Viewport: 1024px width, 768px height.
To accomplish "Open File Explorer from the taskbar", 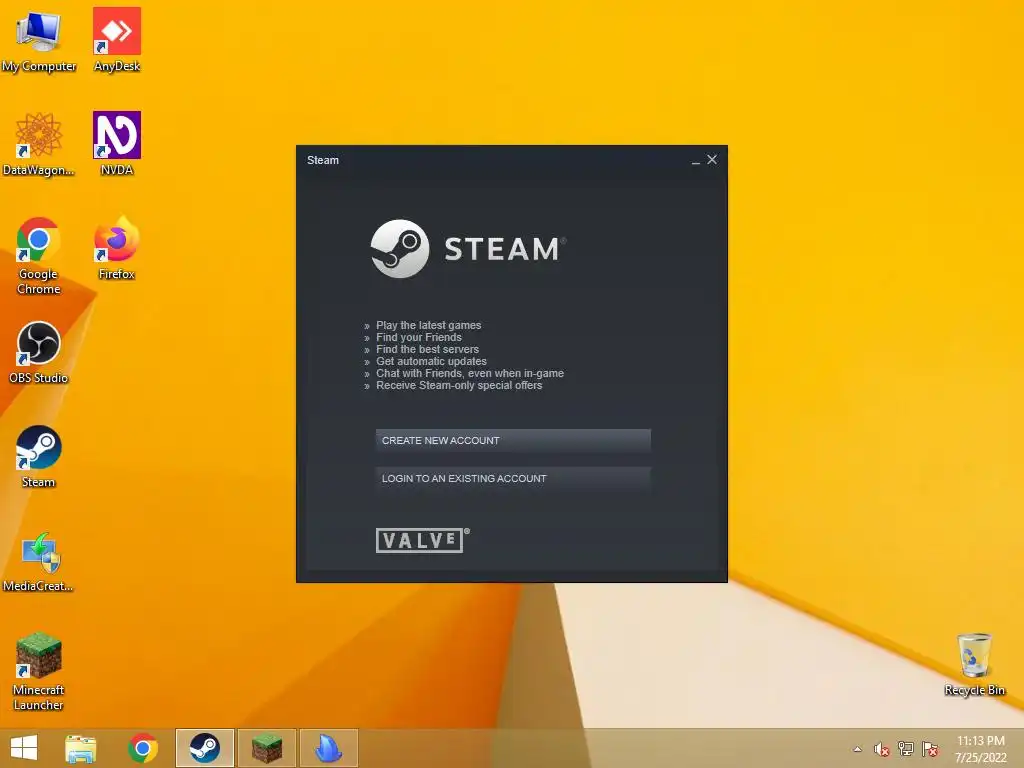I will point(80,748).
